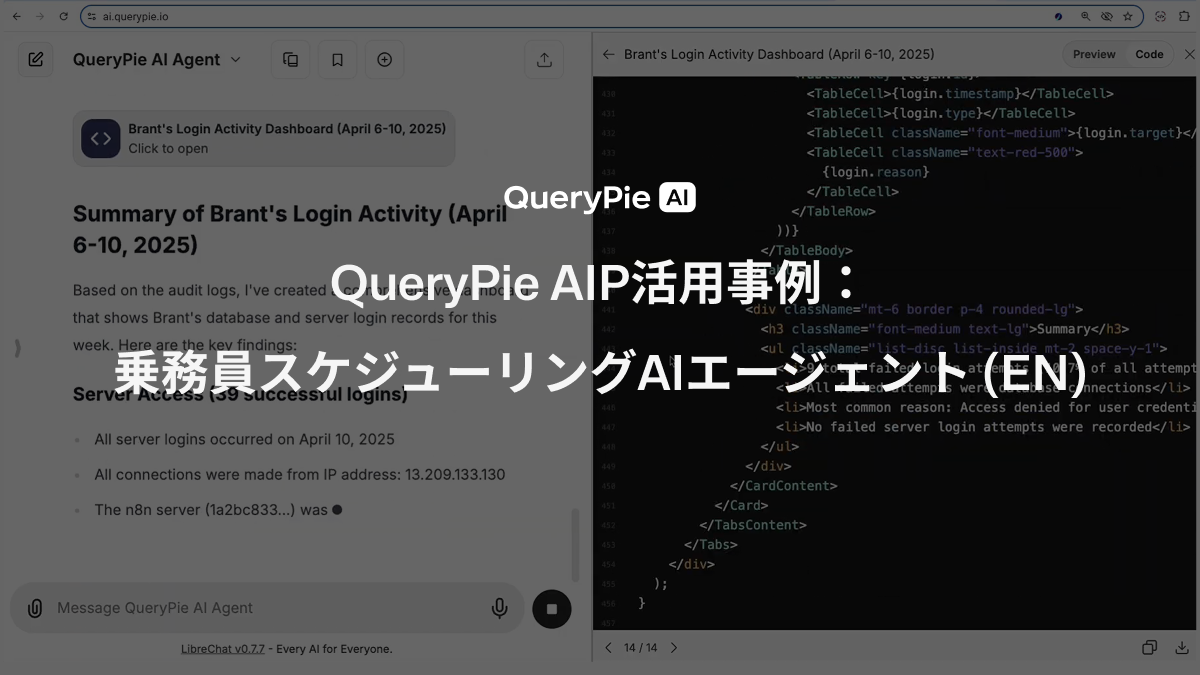Click the share/export icon in chat header
The width and height of the screenshot is (1200, 675).
coord(544,59)
